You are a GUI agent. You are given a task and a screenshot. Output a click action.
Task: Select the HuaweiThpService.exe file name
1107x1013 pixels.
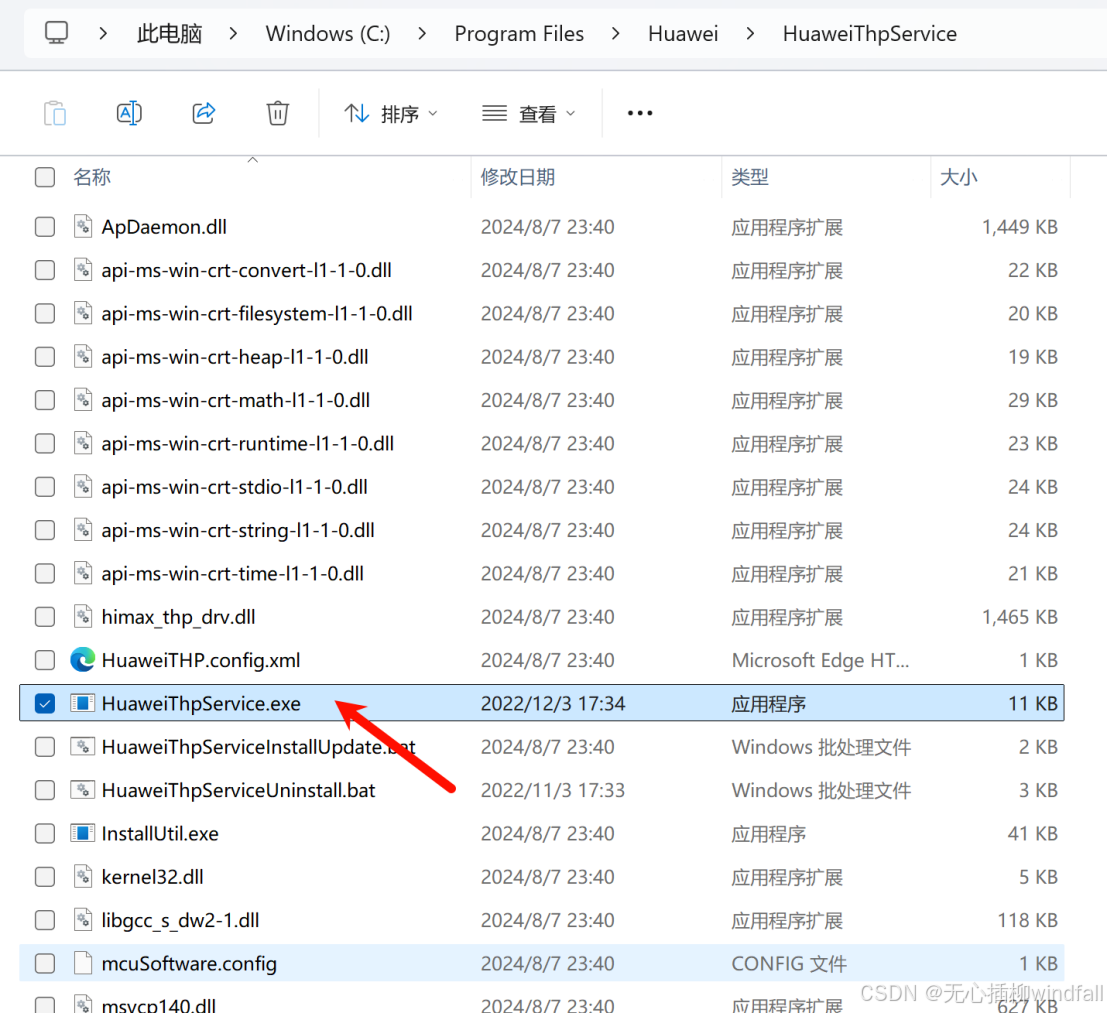tap(201, 704)
